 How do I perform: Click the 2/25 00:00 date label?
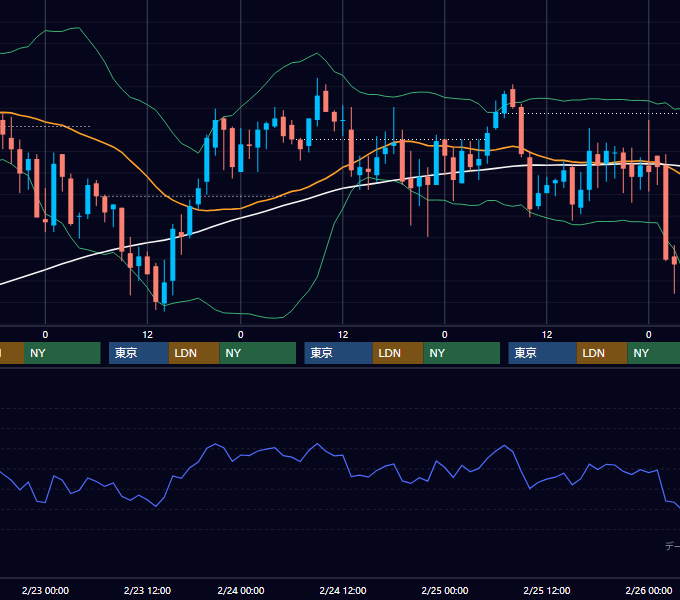(x=445, y=590)
